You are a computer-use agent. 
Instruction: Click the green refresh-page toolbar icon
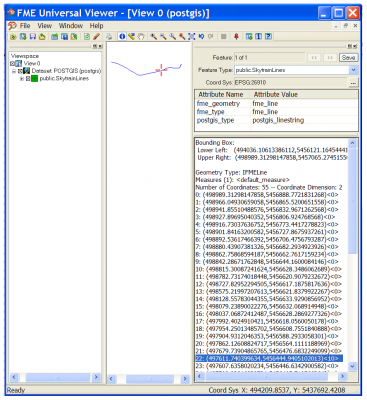click(x=87, y=37)
